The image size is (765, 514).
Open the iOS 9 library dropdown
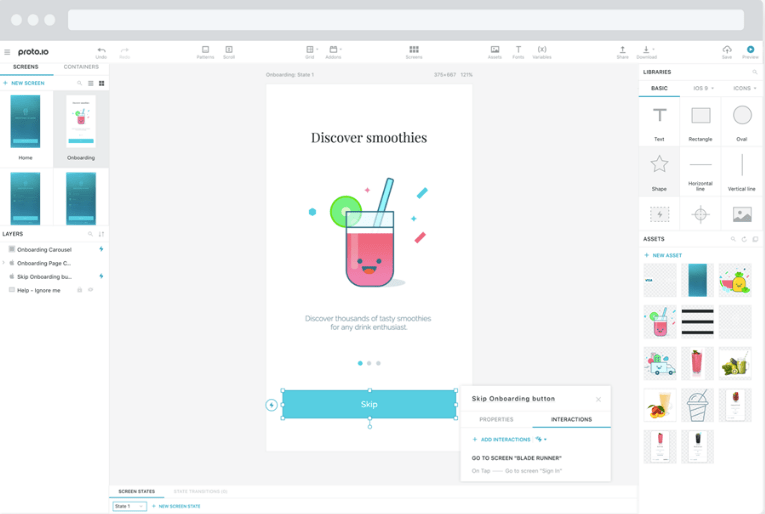coord(704,88)
